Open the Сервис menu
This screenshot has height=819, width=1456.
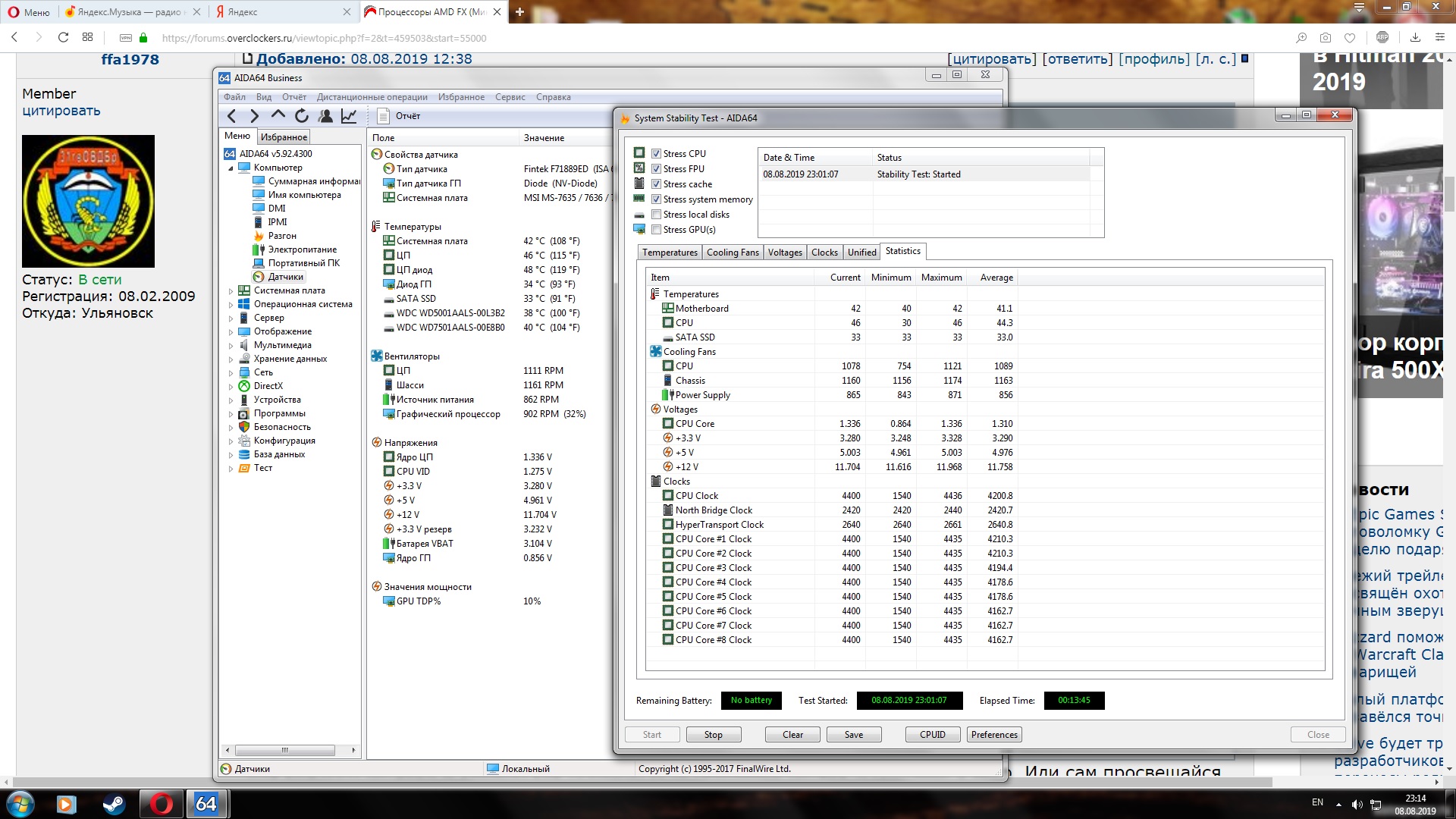[x=510, y=97]
